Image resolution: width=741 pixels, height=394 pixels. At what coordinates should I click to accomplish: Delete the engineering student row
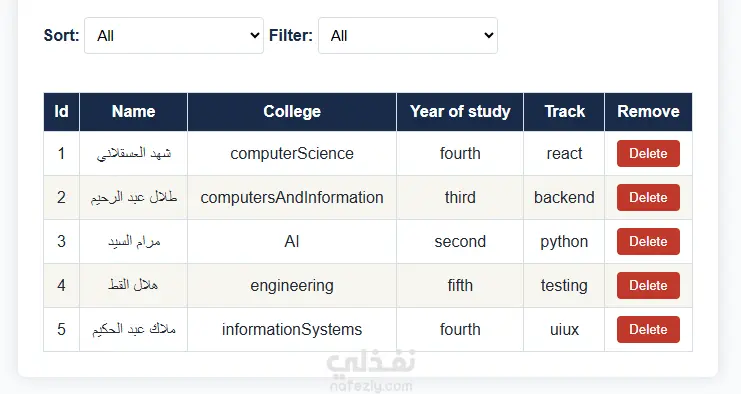click(x=648, y=285)
